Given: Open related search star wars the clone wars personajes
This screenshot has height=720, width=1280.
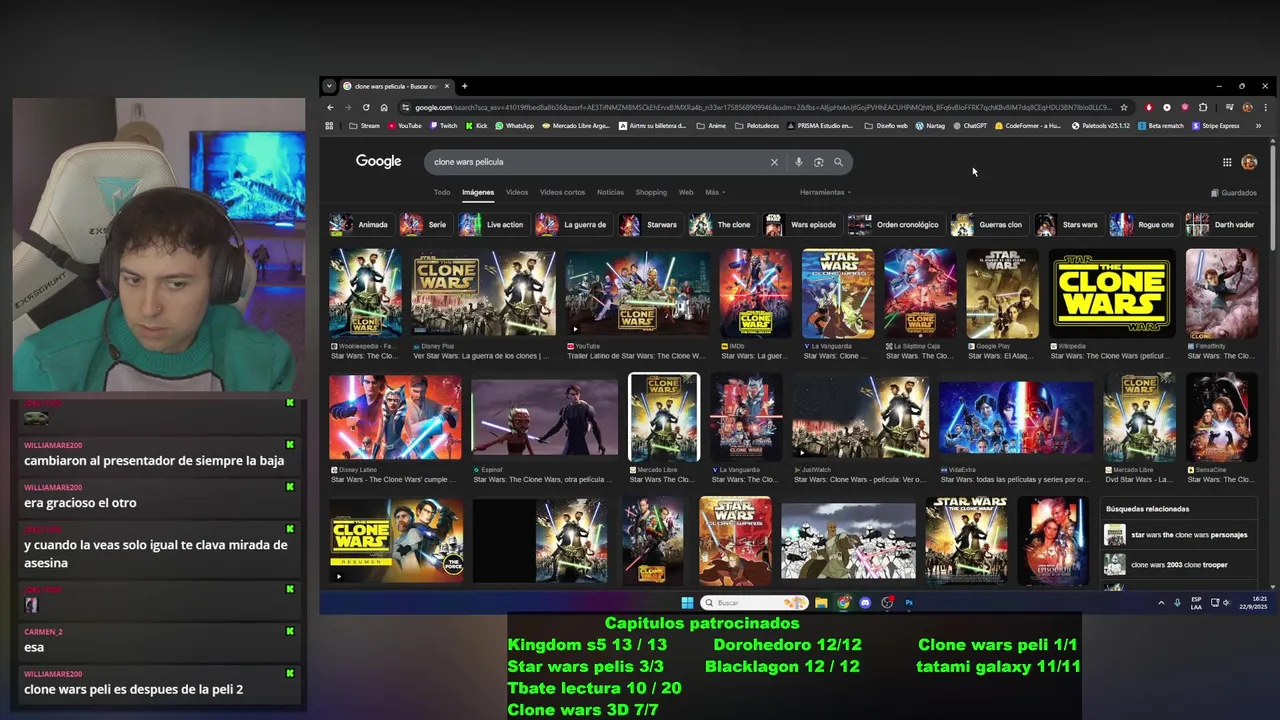Looking at the screenshot, I should [1179, 535].
